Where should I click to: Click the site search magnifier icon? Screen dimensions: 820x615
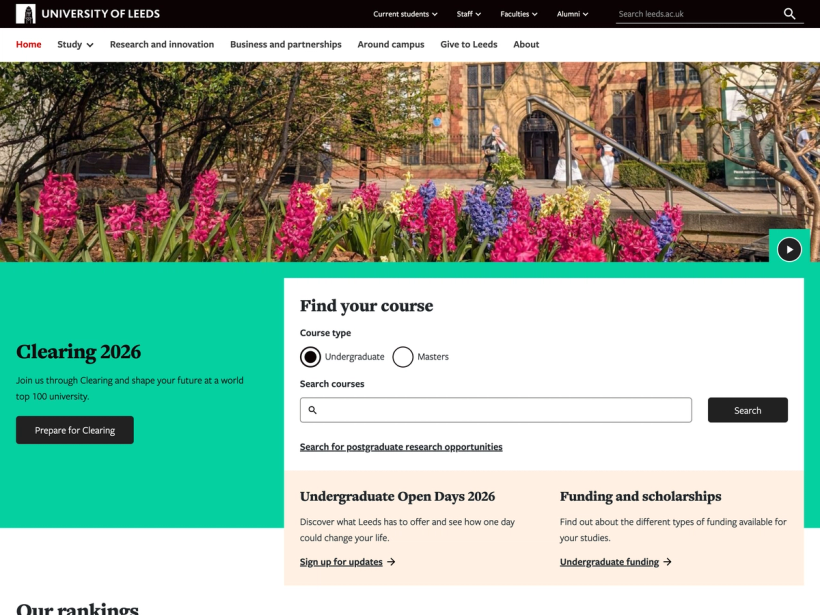pos(789,14)
